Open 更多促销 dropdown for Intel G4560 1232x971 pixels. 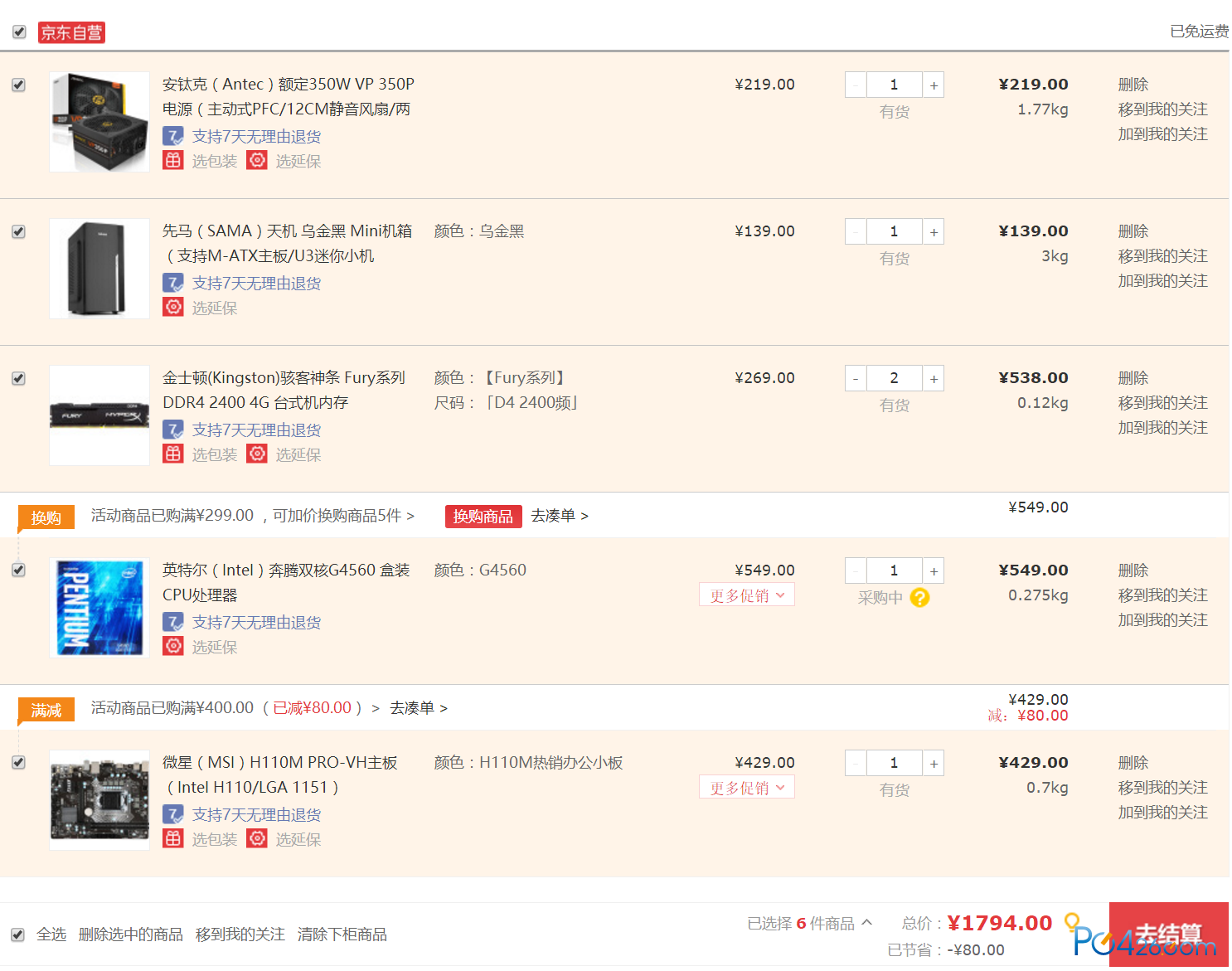tap(747, 595)
